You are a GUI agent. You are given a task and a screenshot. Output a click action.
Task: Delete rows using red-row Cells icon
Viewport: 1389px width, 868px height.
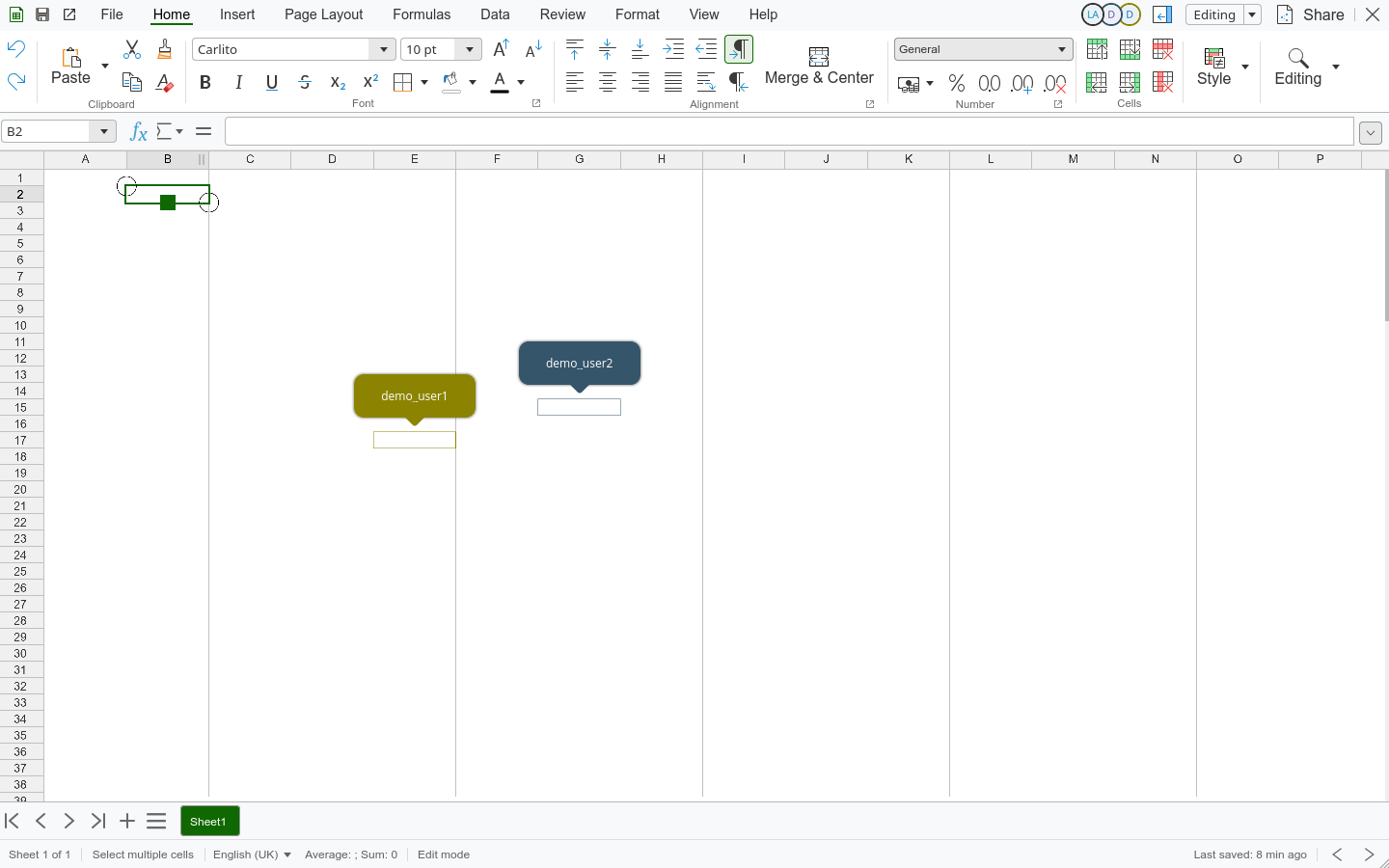tap(1163, 49)
